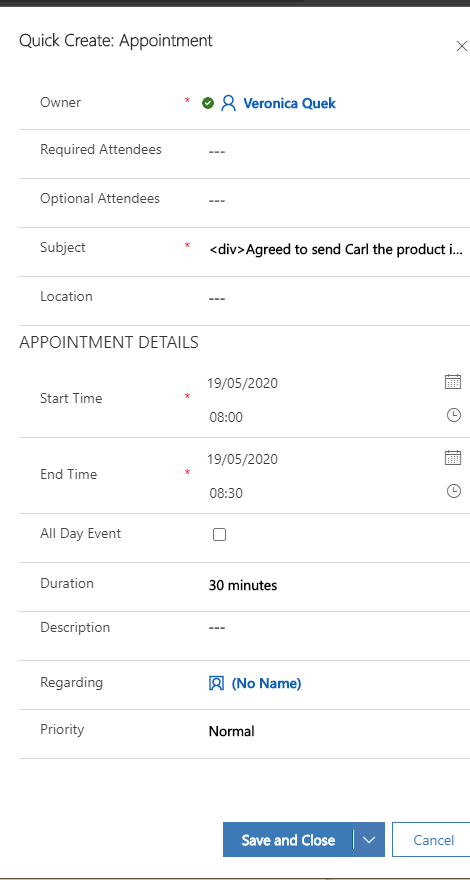Tick the All Day Event checkbox
The height and width of the screenshot is (880, 470).
220,534
